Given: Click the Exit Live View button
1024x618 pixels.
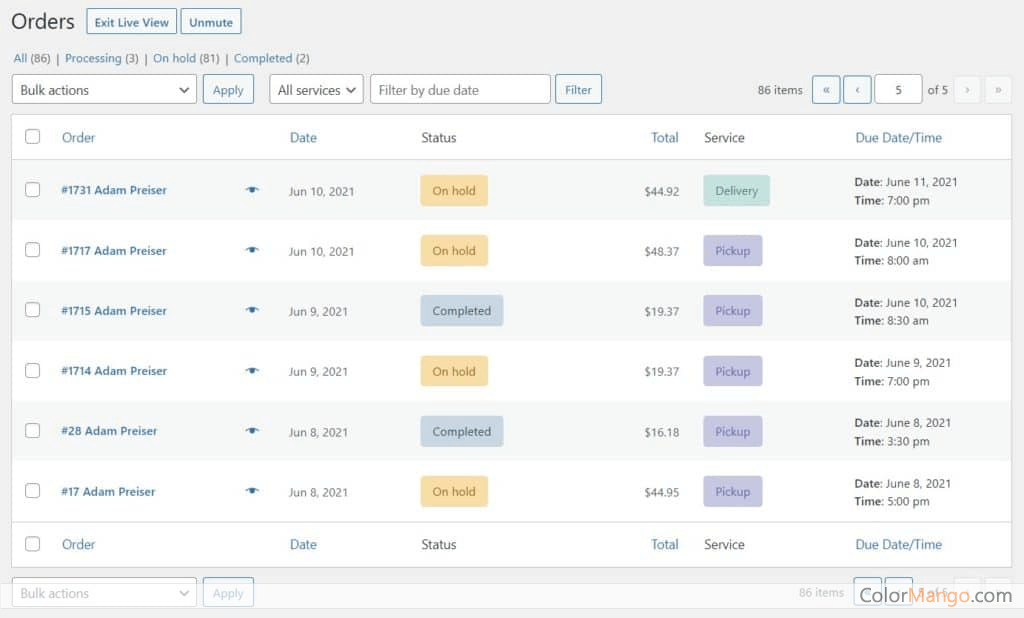Looking at the screenshot, I should (131, 20).
